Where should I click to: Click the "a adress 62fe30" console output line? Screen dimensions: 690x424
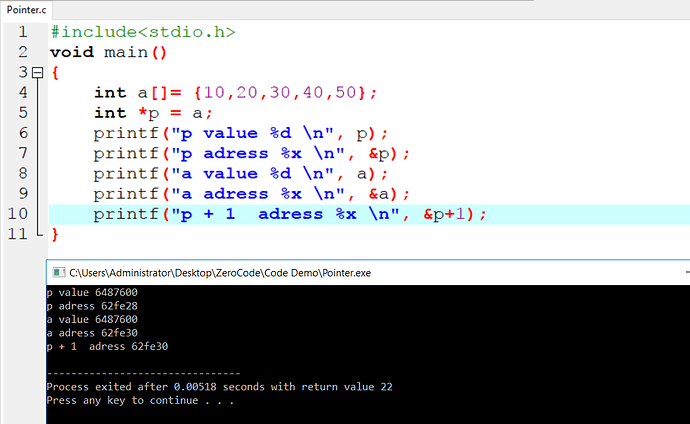88,332
